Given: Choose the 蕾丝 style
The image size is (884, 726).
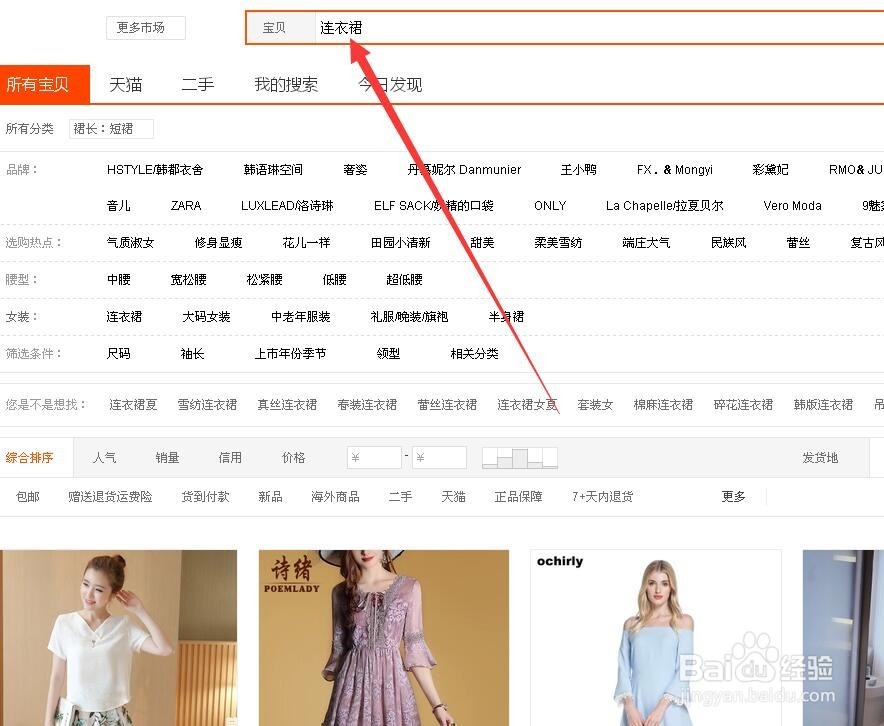Looking at the screenshot, I should (x=798, y=243).
